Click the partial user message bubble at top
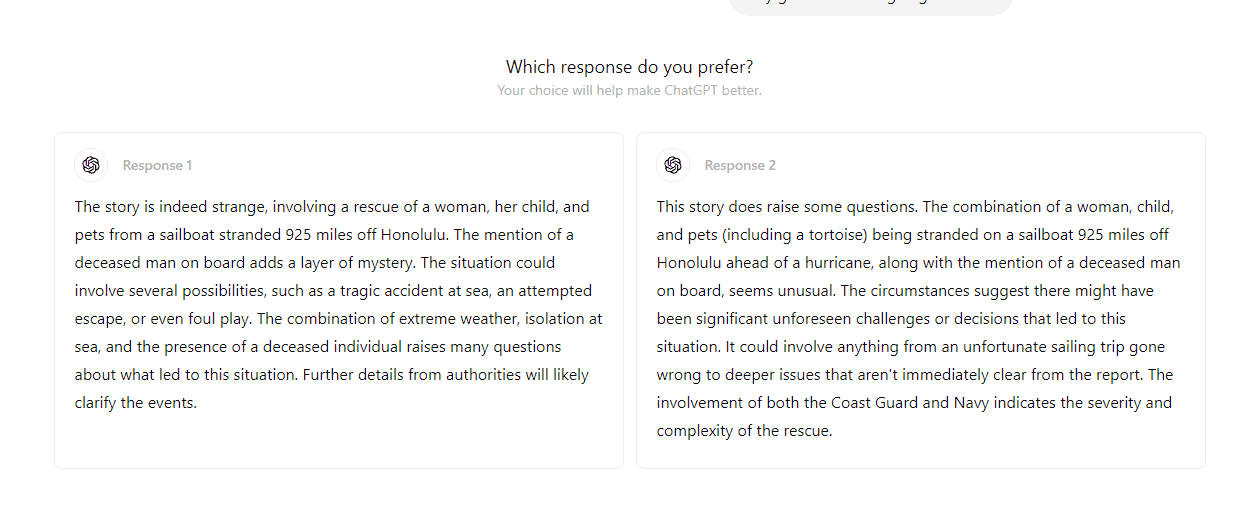Image resolution: width=1256 pixels, height=517 pixels. click(x=871, y=5)
